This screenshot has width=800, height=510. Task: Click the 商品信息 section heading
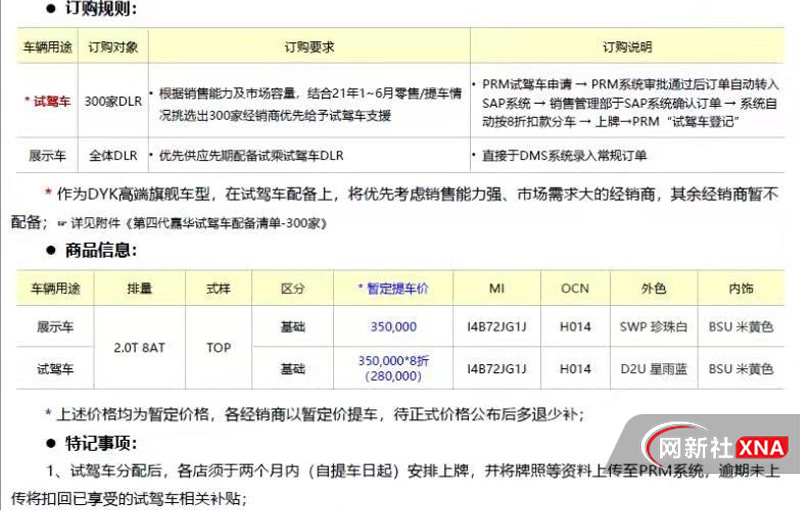[x=101, y=250]
